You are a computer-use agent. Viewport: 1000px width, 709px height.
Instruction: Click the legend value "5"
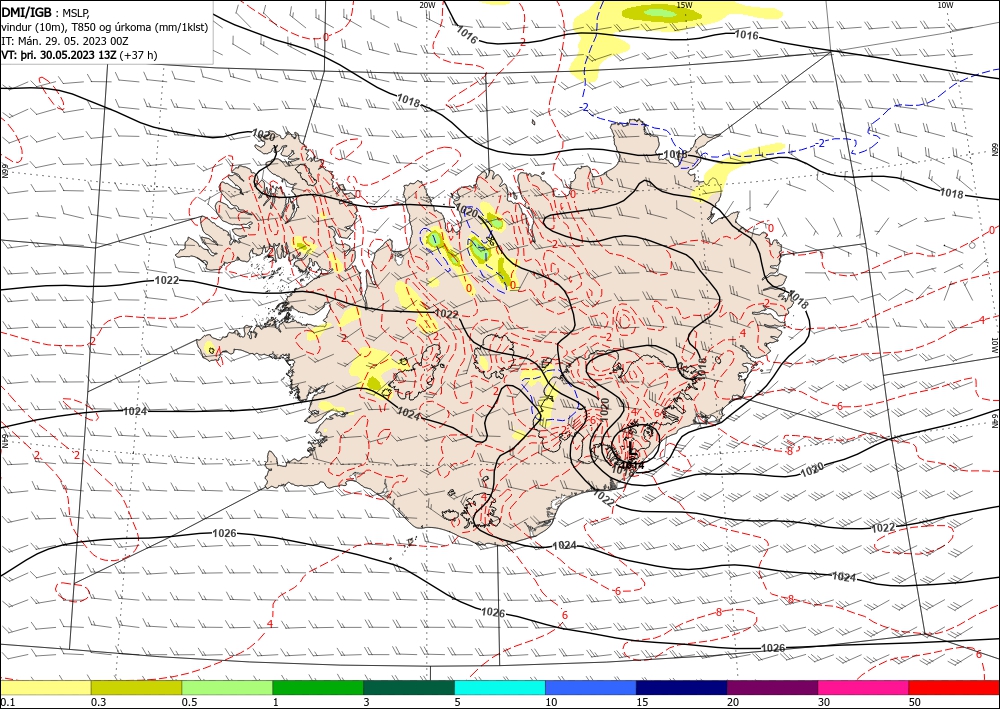(457, 702)
